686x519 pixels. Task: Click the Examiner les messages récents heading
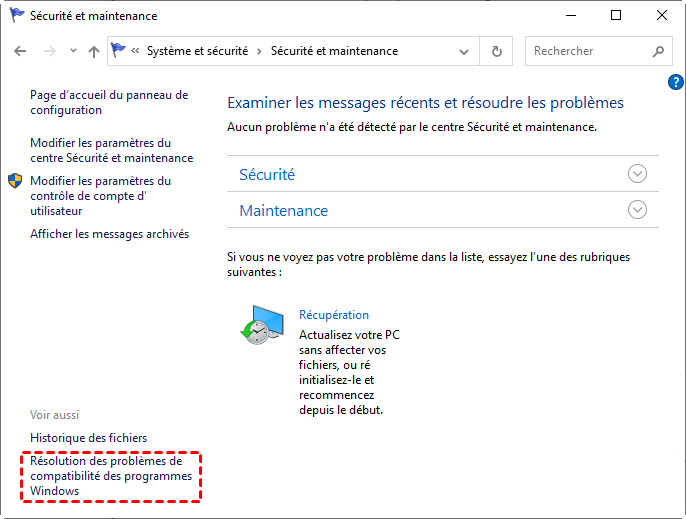425,102
